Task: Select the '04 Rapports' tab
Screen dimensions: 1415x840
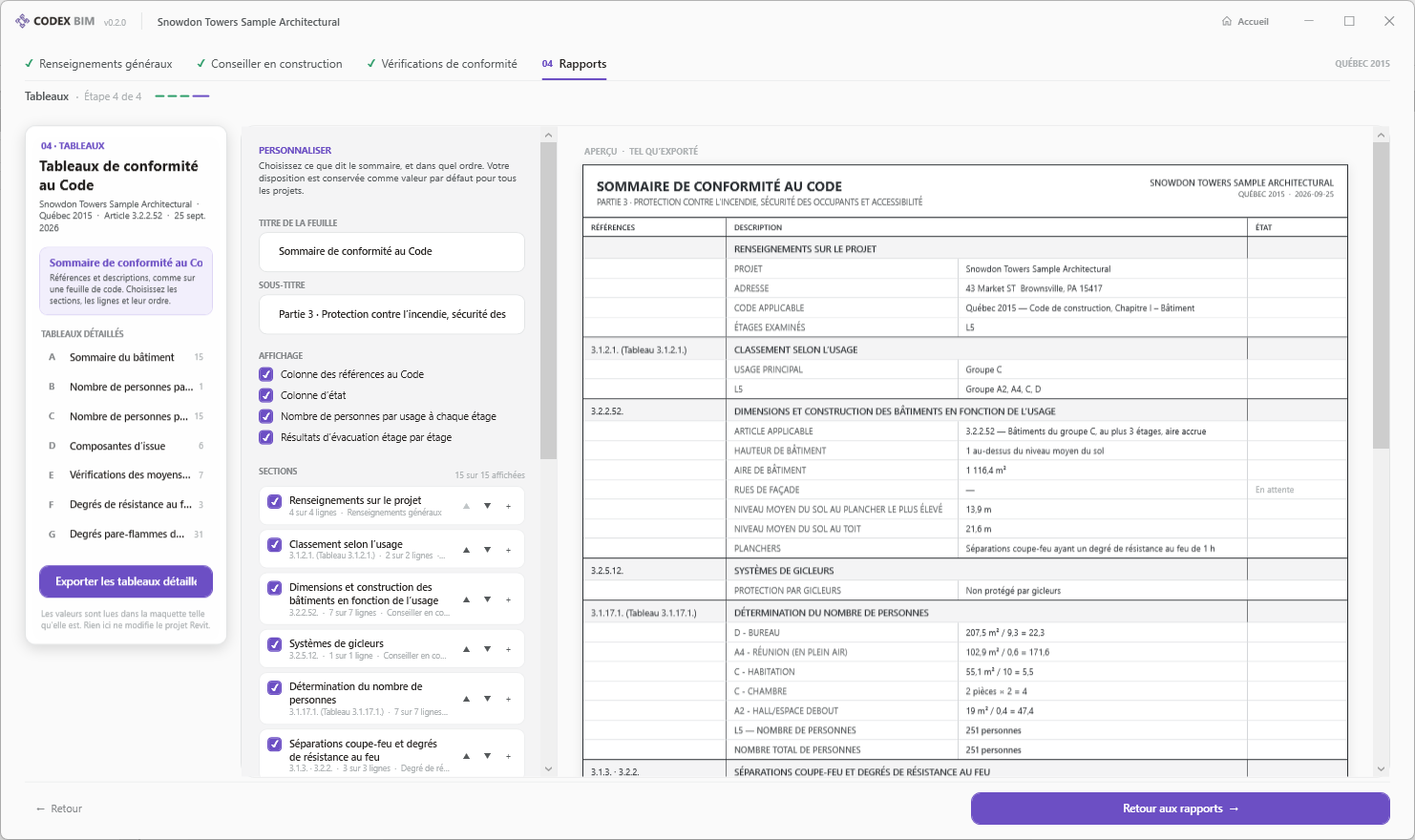Action: point(574,64)
